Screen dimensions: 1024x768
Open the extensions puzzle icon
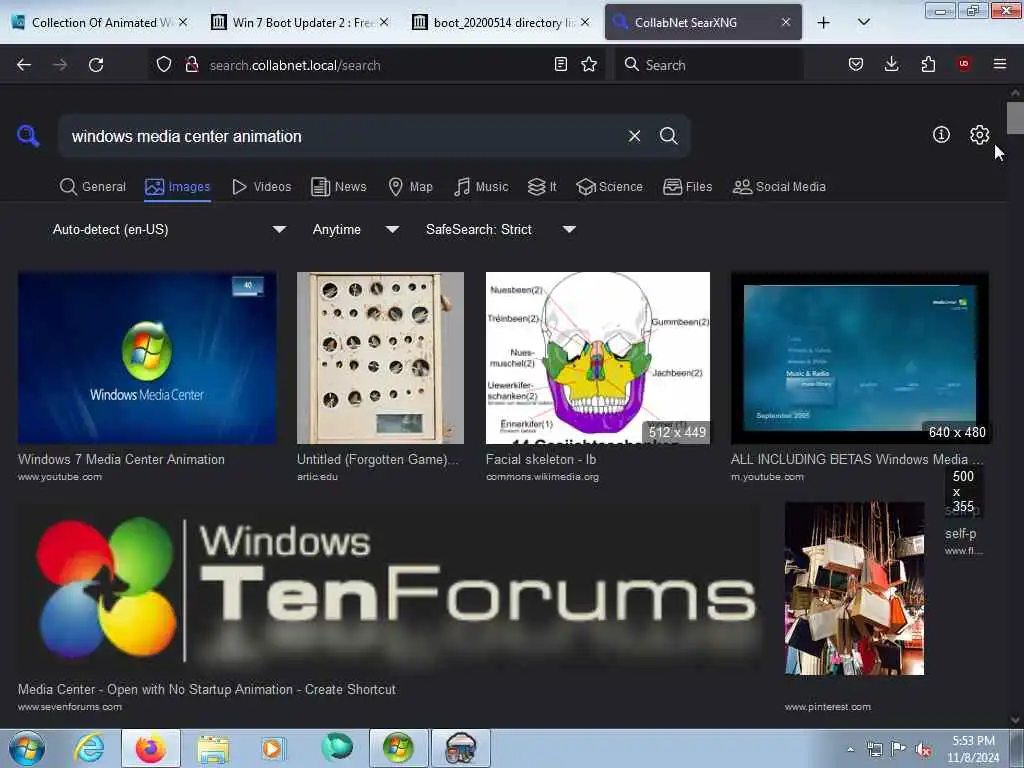coord(928,64)
